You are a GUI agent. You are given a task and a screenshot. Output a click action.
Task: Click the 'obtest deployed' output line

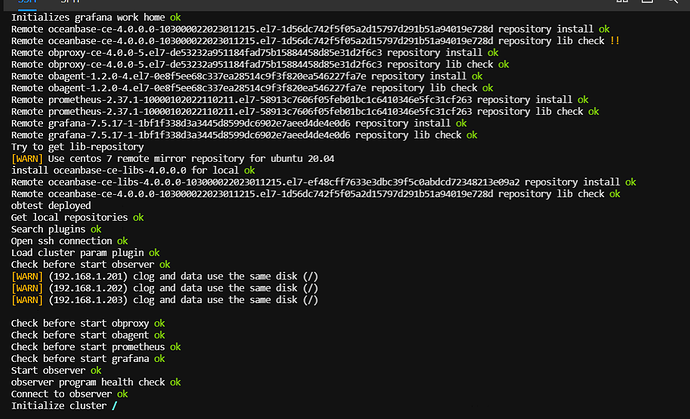click(x=51, y=206)
